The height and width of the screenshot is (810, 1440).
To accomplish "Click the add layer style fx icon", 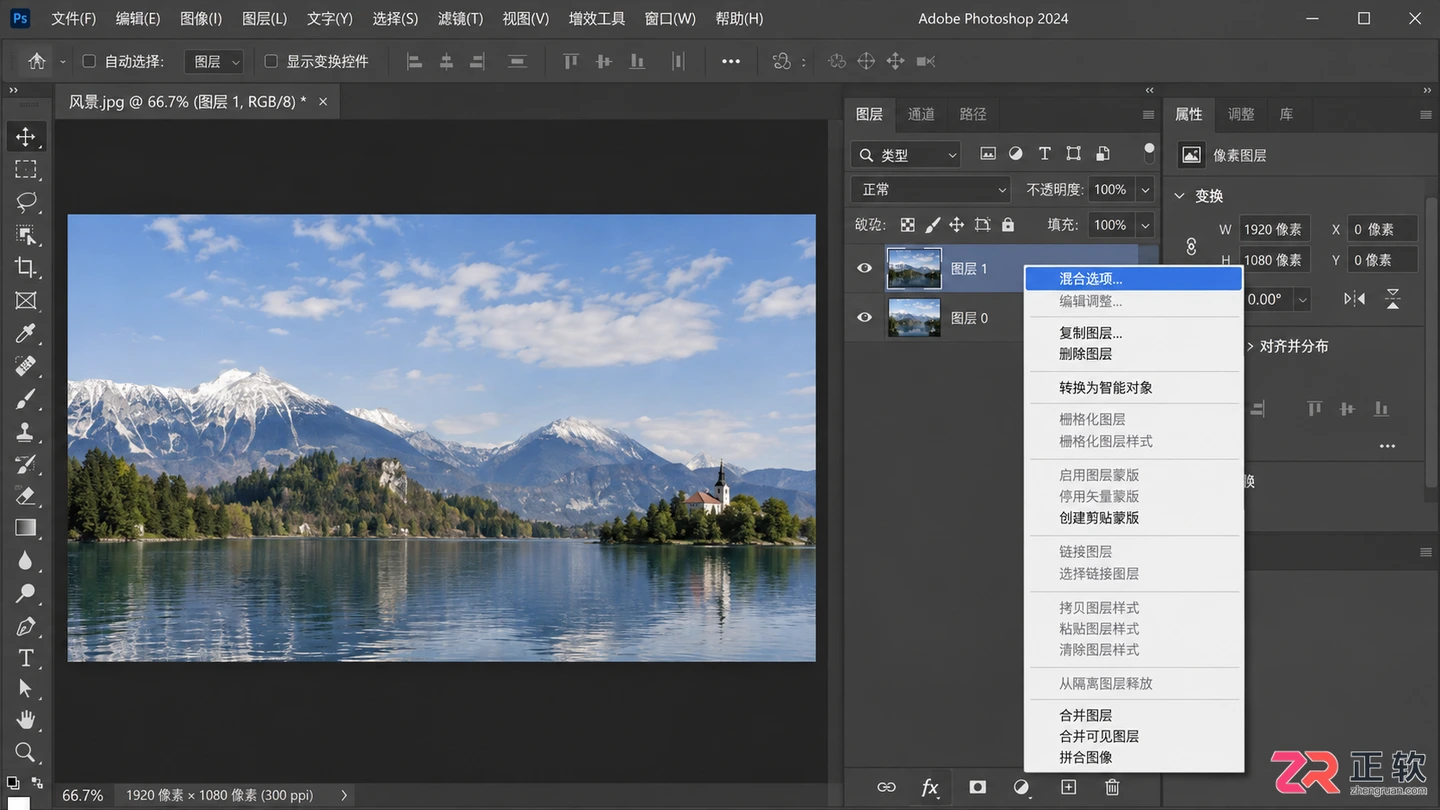I will pos(930,787).
